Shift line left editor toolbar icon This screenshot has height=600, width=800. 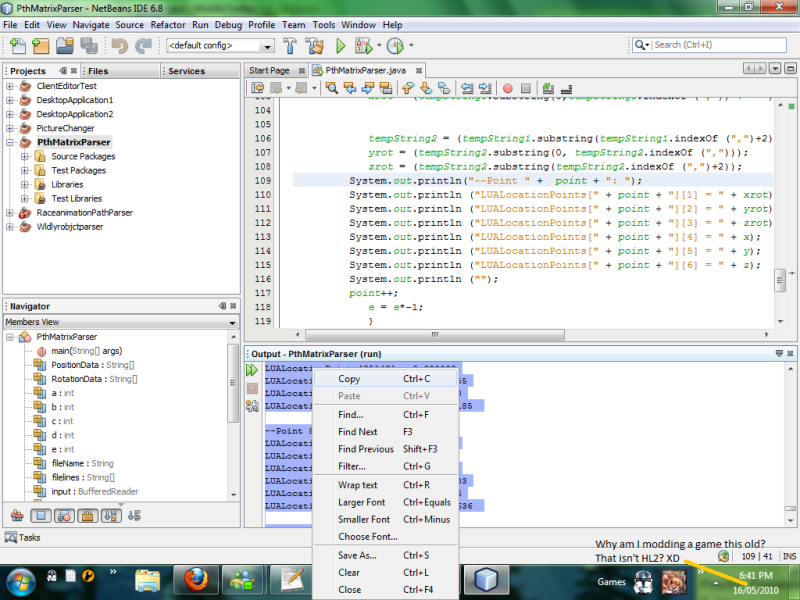click(467, 88)
